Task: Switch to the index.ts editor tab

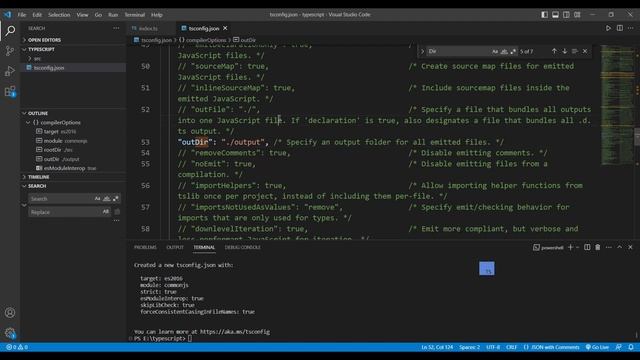Action: pyautogui.click(x=148, y=29)
